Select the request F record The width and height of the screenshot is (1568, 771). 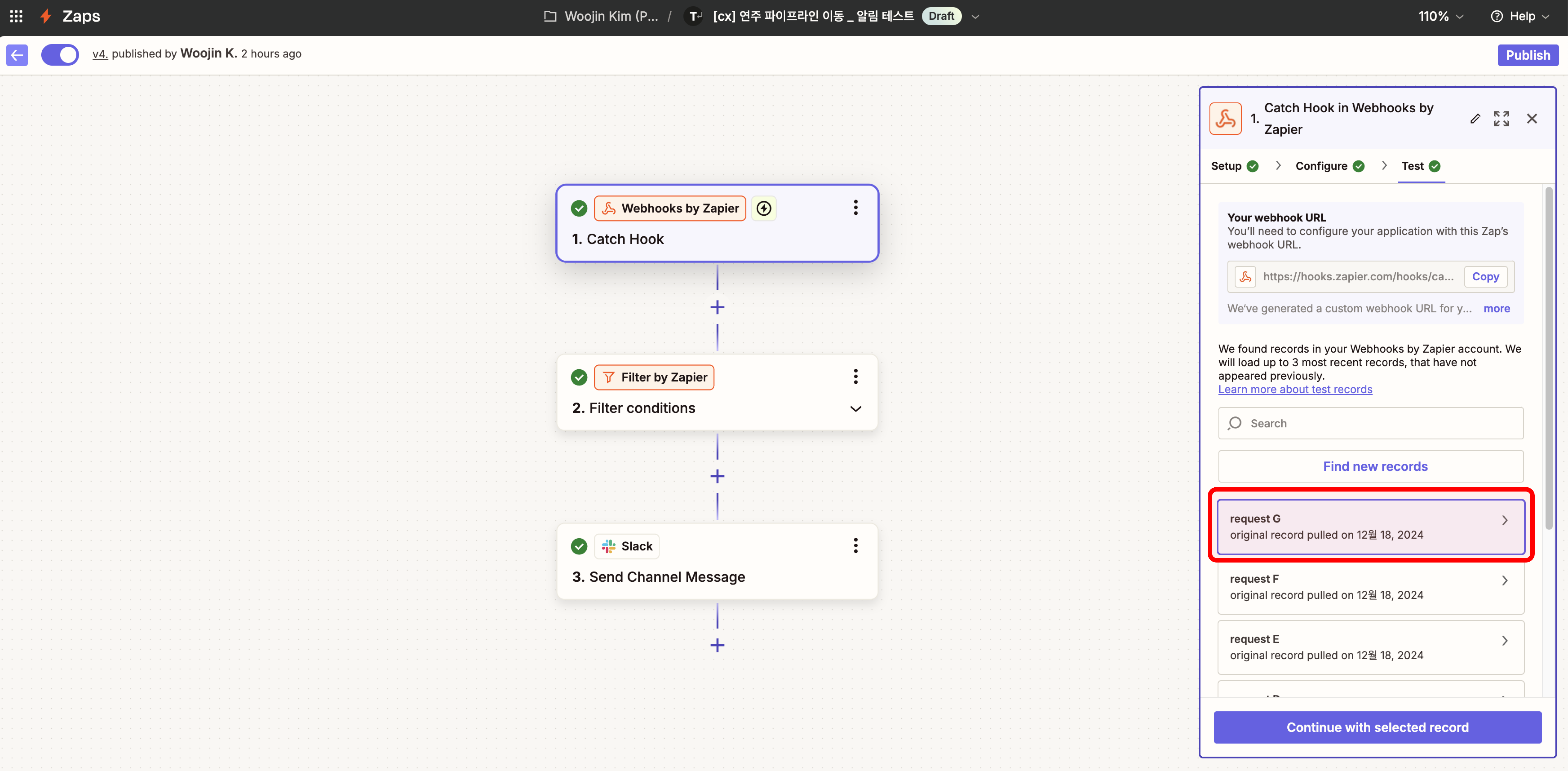[x=1370, y=586]
